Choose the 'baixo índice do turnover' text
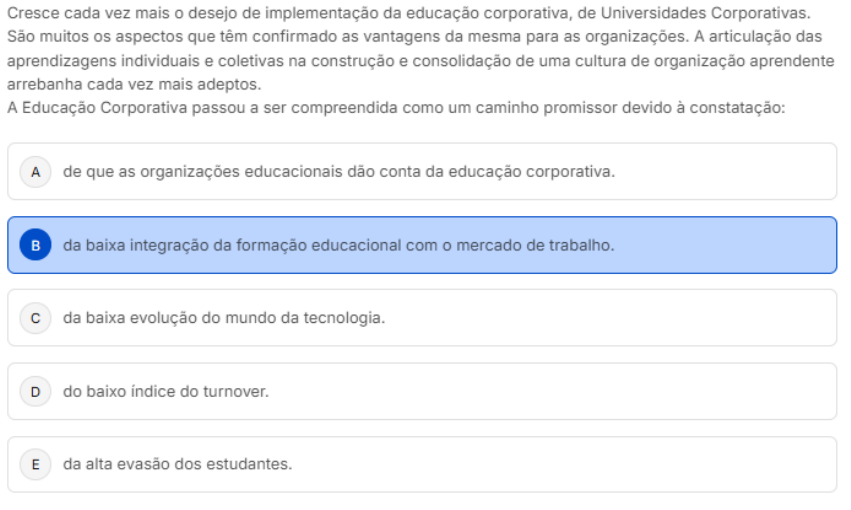The width and height of the screenshot is (851, 510). pyautogui.click(x=166, y=391)
